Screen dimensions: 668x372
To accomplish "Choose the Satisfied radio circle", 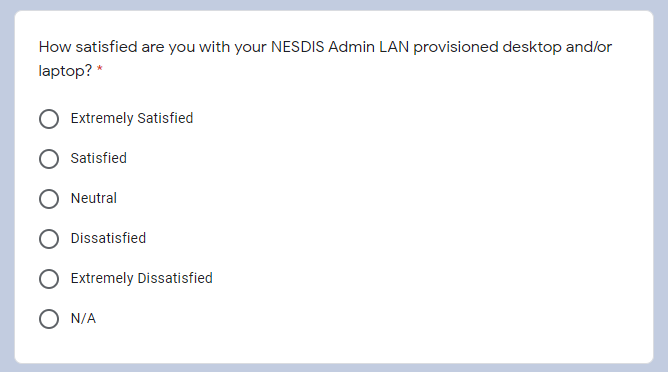I will click(49, 159).
